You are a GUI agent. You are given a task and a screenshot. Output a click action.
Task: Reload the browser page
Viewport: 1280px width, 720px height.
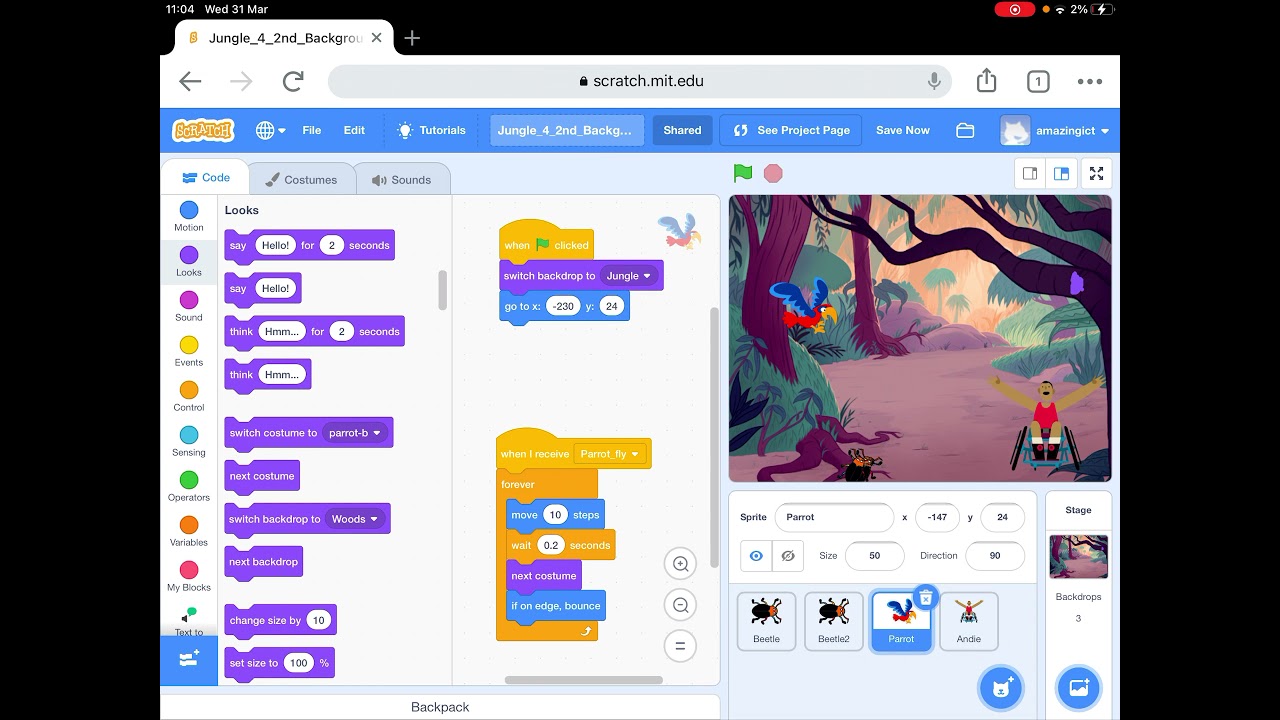[x=293, y=81]
